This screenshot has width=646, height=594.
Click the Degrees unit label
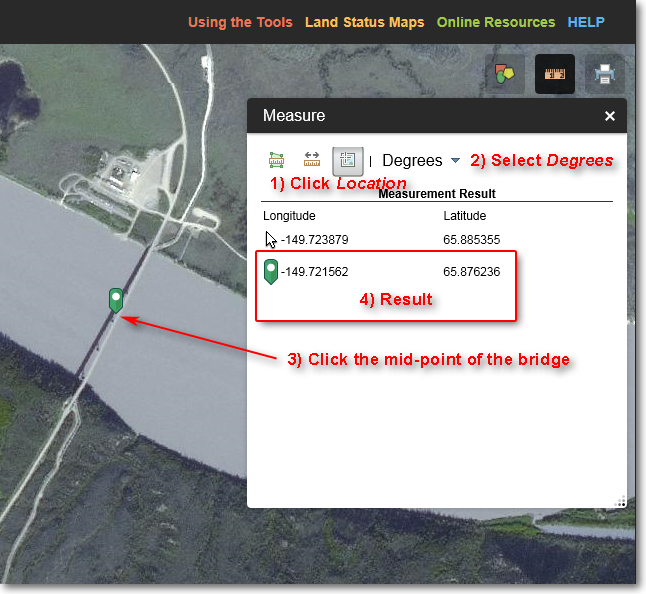(412, 160)
